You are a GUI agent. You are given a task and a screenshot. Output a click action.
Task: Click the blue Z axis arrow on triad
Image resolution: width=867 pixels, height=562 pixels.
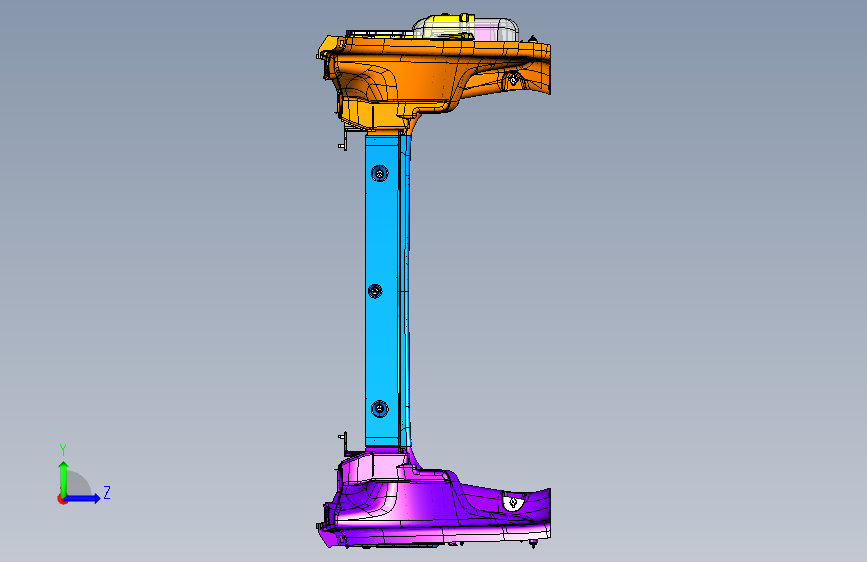point(83,498)
